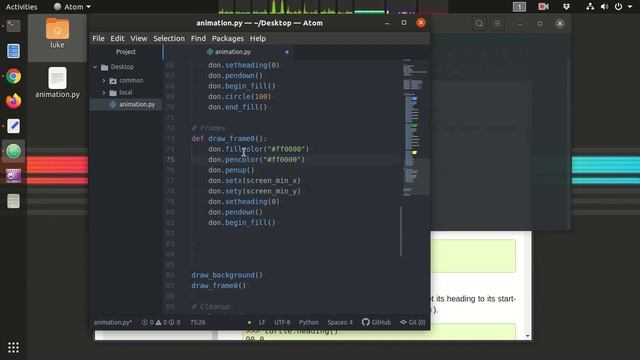Click the modified dot on animation.py tab
This screenshot has width=640, height=360.
[287, 52]
